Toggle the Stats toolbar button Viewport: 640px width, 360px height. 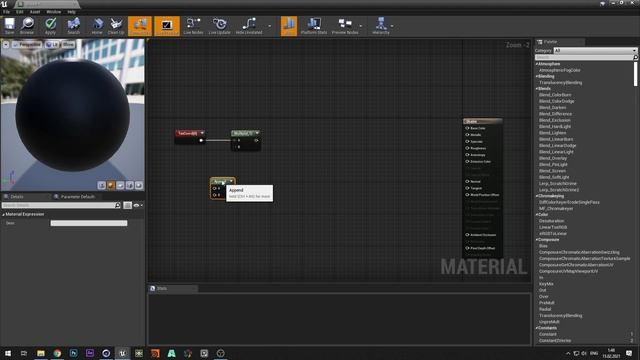[289, 26]
